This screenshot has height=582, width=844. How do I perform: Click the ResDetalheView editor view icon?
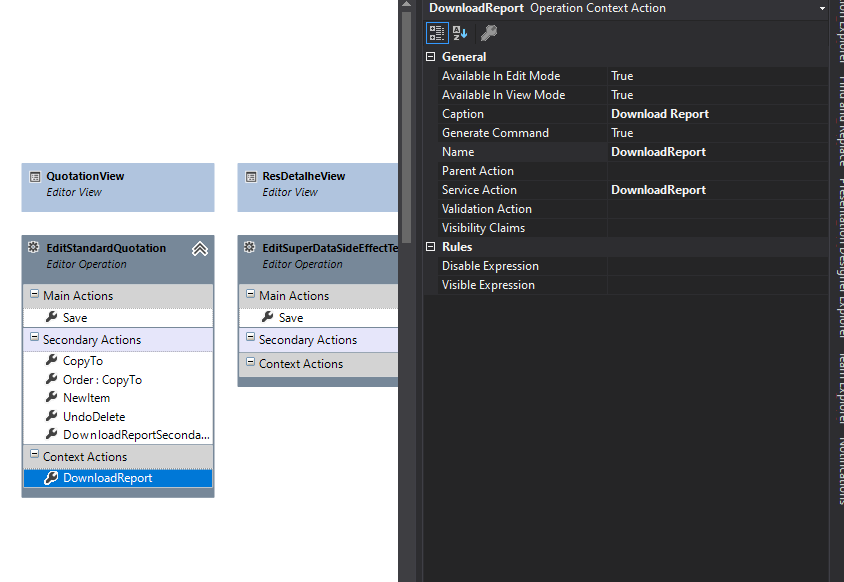coord(251,177)
